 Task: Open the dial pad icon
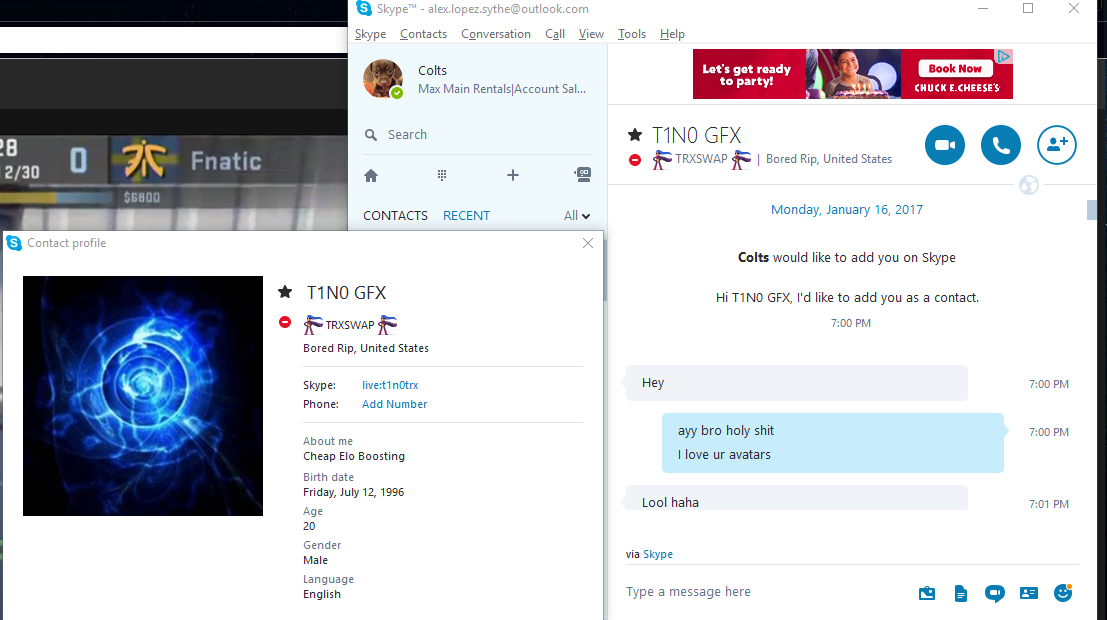pos(442,175)
